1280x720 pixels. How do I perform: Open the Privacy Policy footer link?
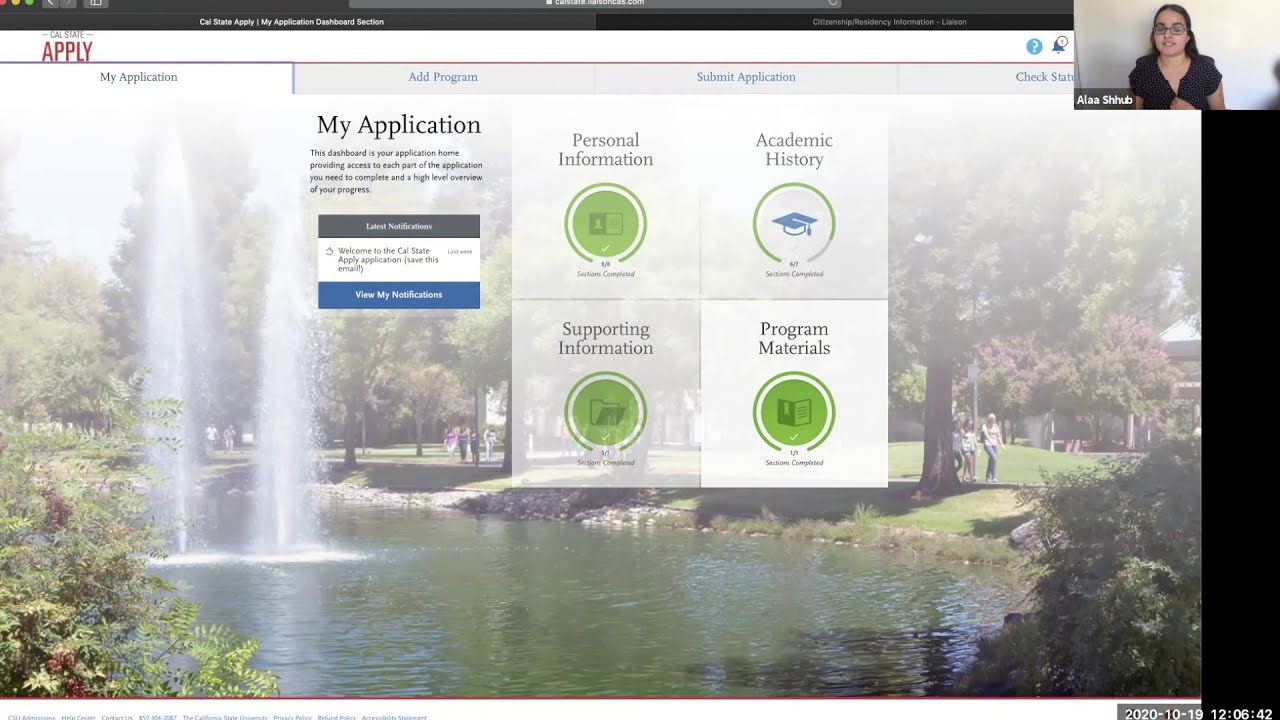click(x=292, y=717)
